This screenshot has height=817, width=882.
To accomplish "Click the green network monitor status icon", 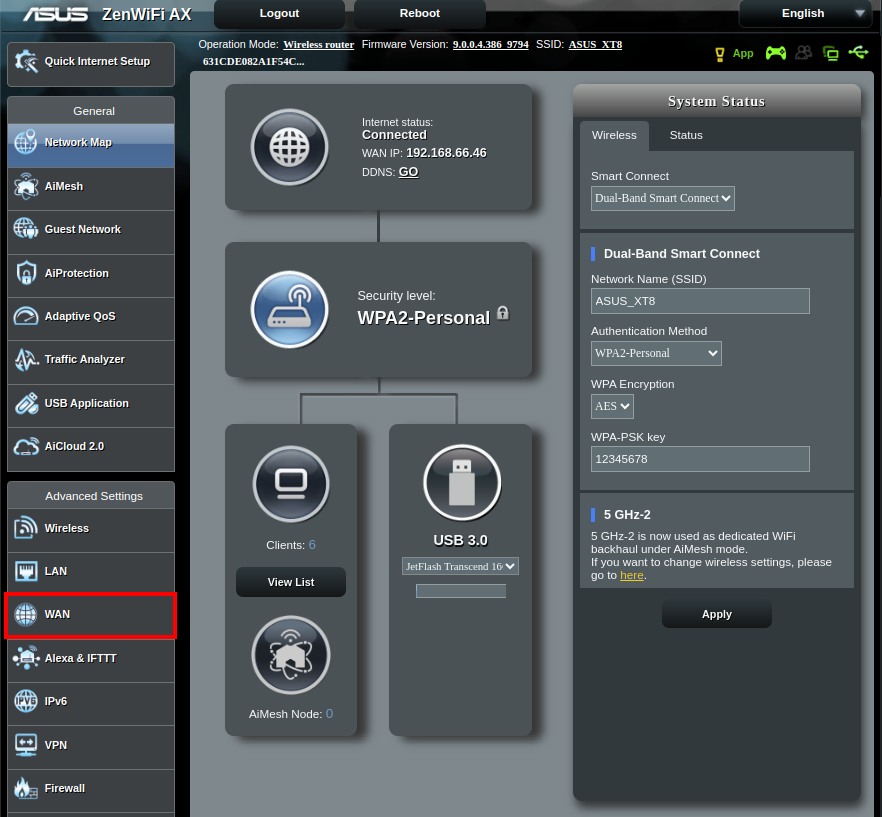I will pyautogui.click(x=831, y=53).
